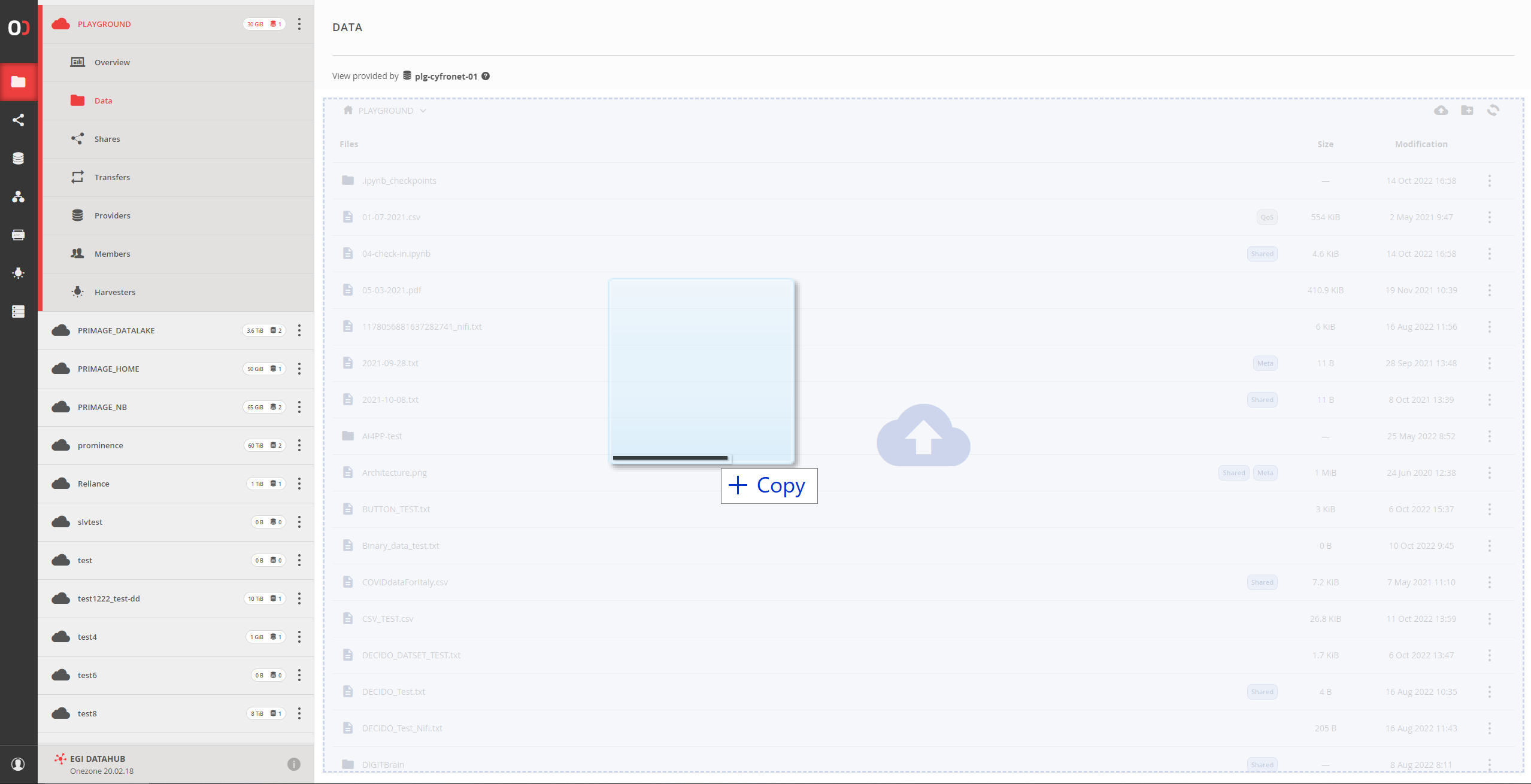1531x784 pixels.
Task: Click the upload cloud icon in file browser
Action: (1441, 110)
